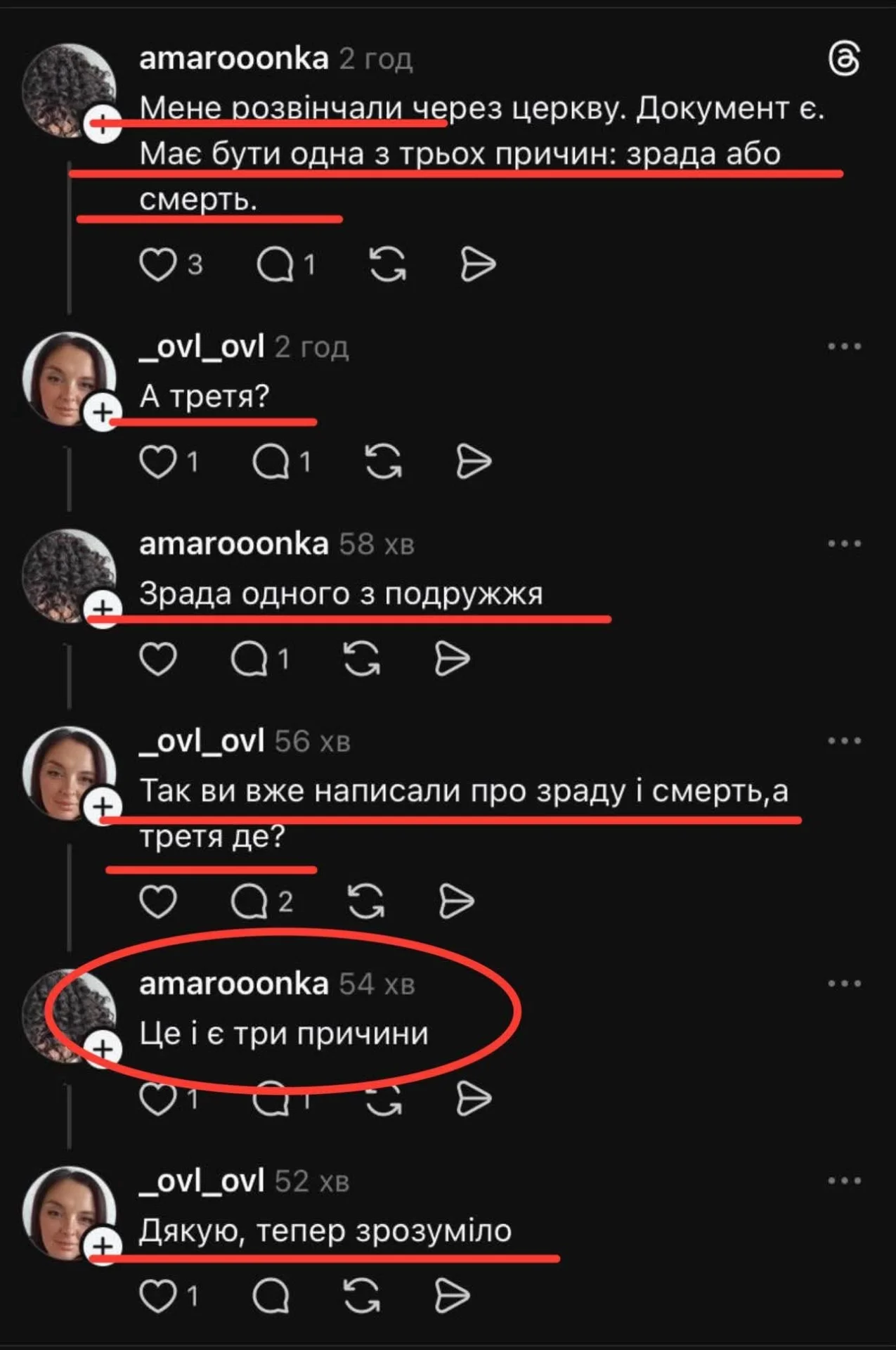Like the "Дякую, тепер зрозуміло" comment

[x=157, y=1296]
